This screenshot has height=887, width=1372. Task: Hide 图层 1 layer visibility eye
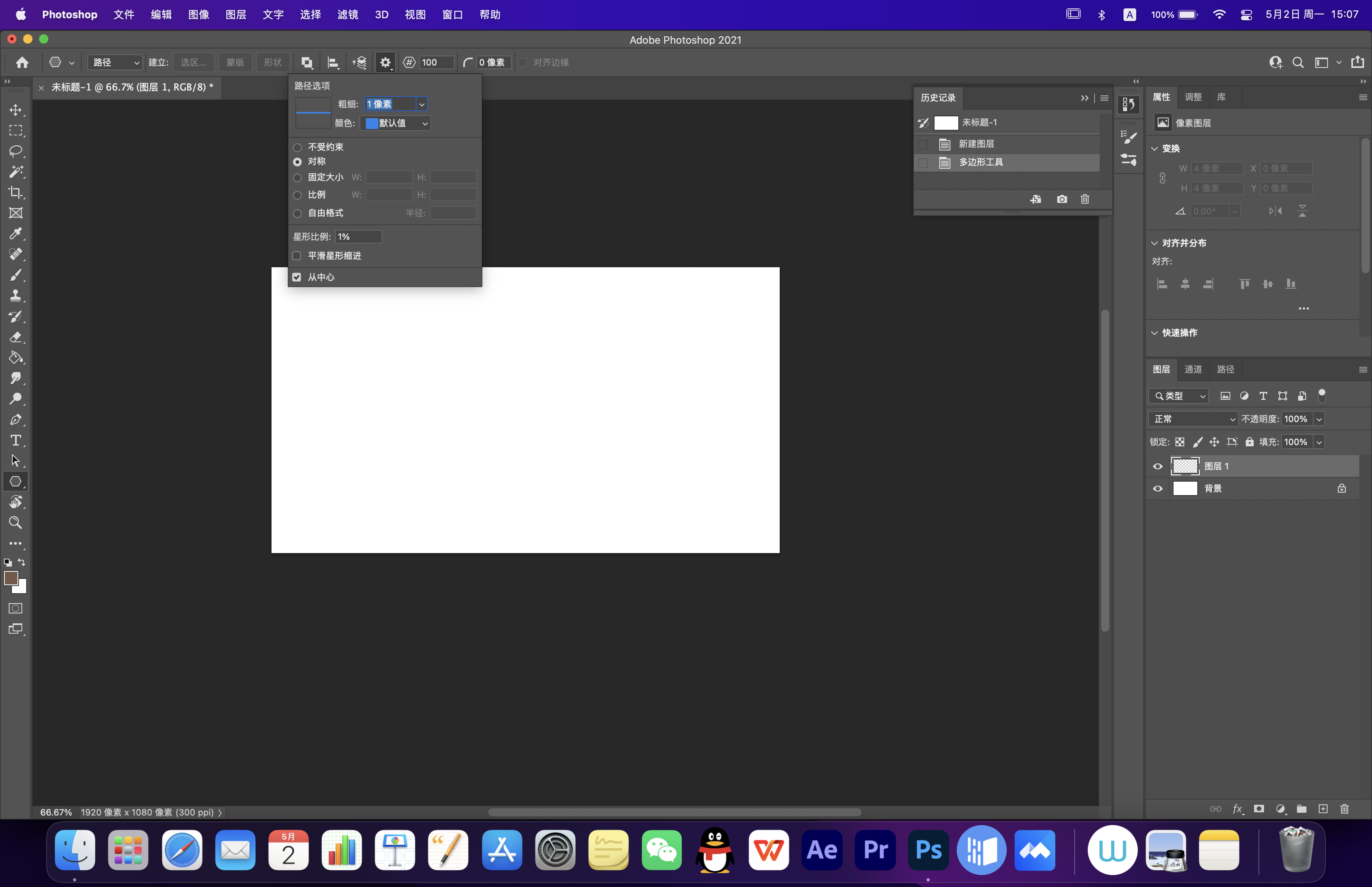pyautogui.click(x=1157, y=466)
